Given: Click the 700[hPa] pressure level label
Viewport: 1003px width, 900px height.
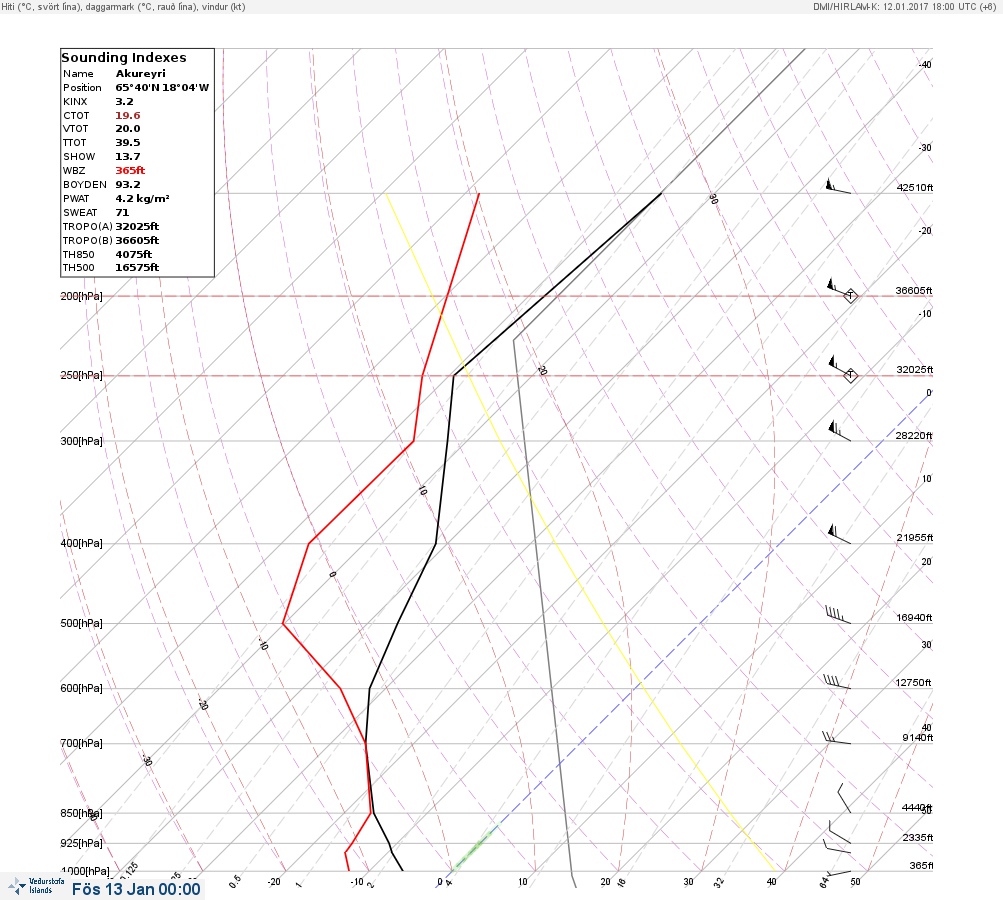Looking at the screenshot, I should click(81, 743).
